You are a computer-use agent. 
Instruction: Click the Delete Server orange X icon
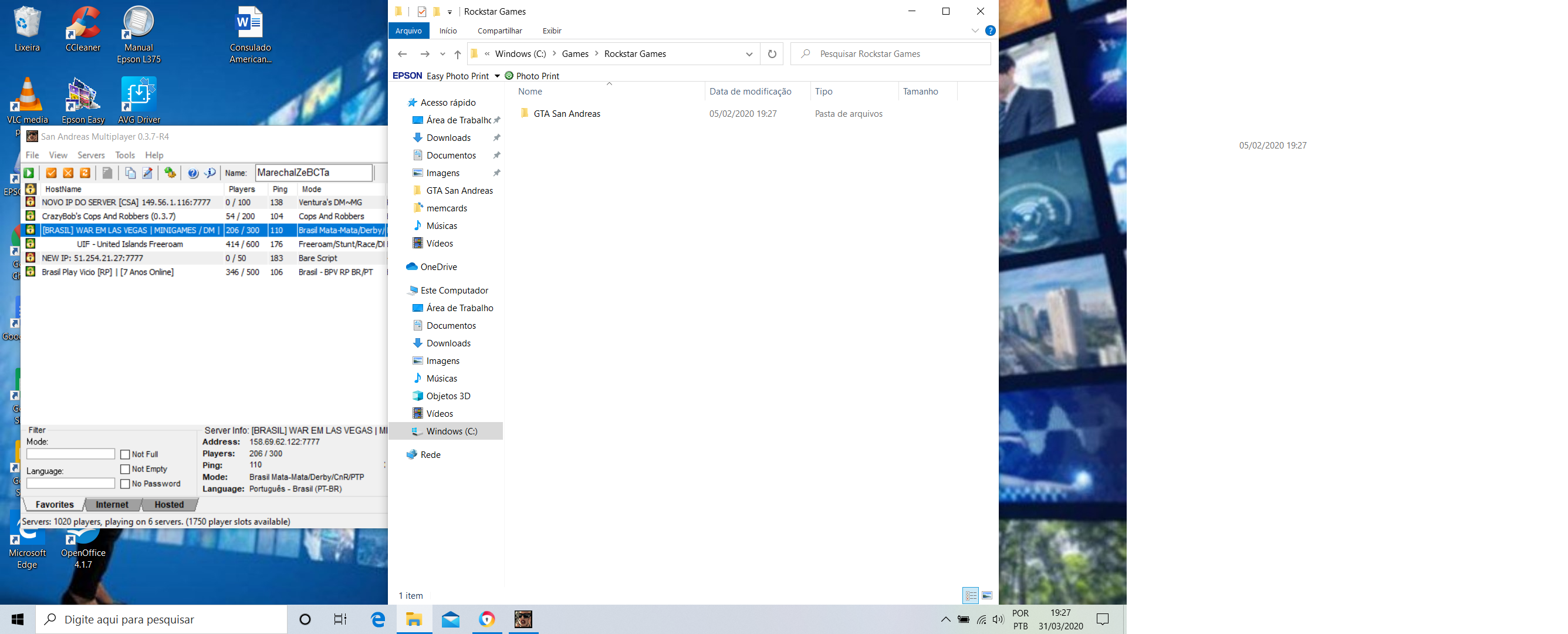pyautogui.click(x=68, y=173)
